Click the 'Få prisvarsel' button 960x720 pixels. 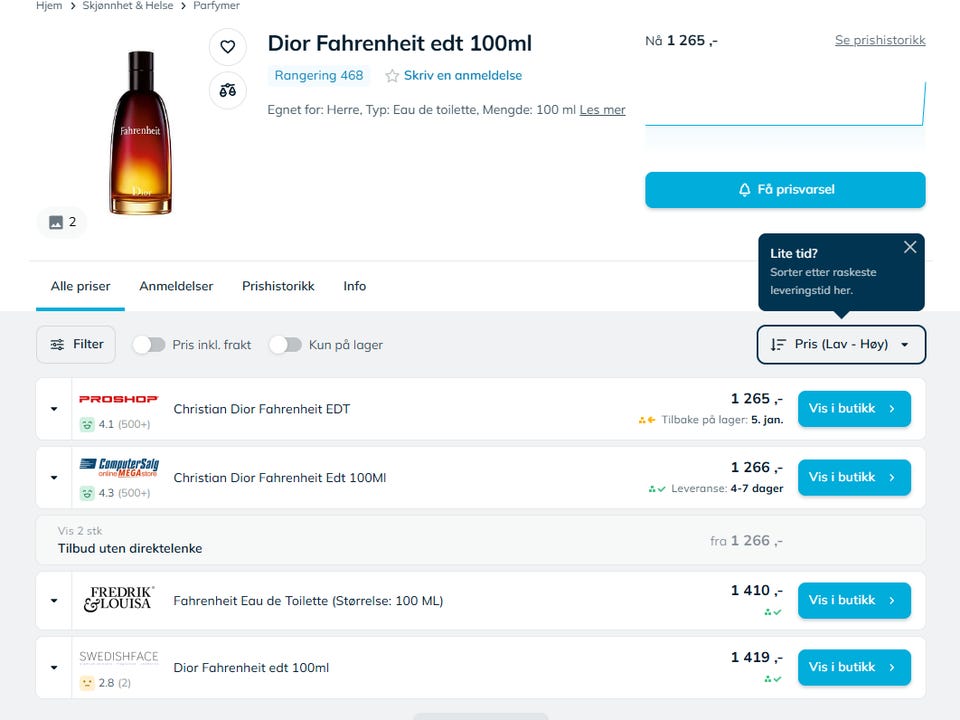785,190
